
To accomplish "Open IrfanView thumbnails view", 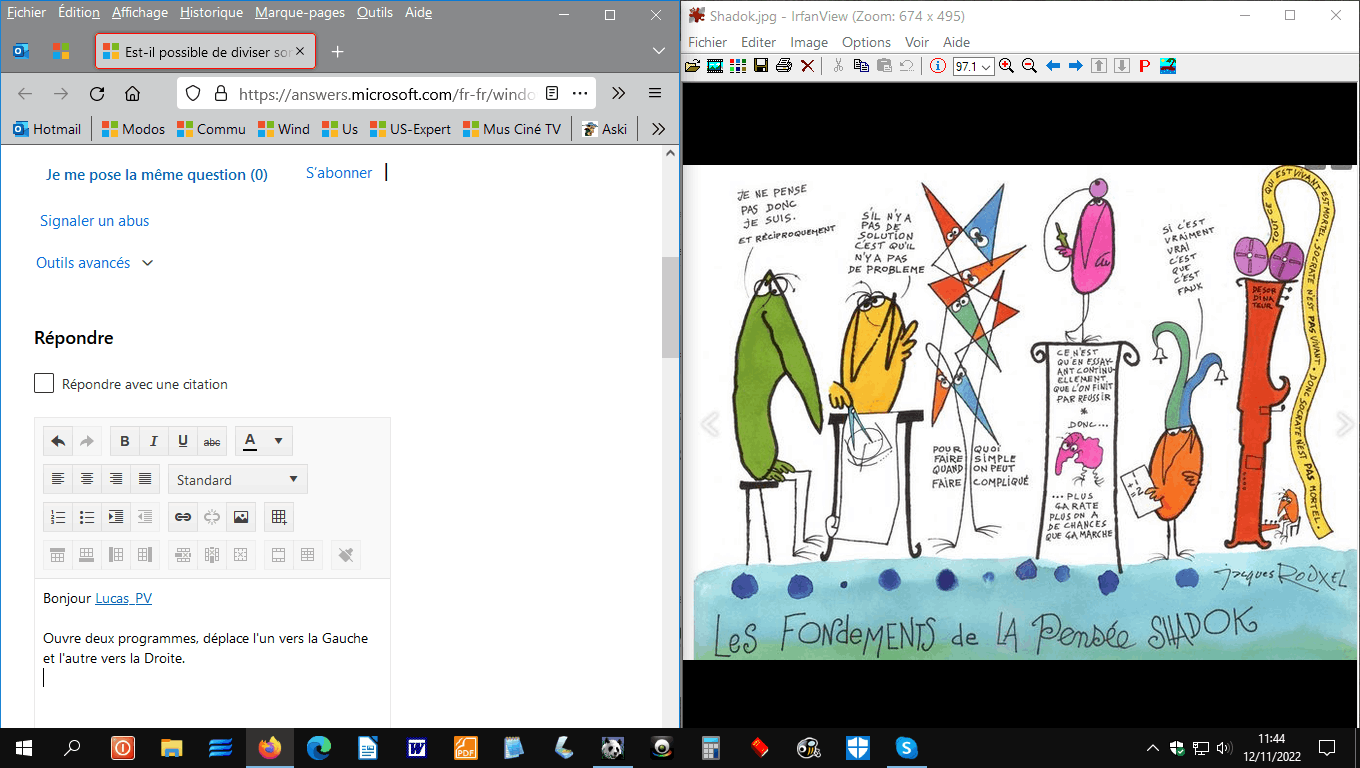I will [738, 66].
